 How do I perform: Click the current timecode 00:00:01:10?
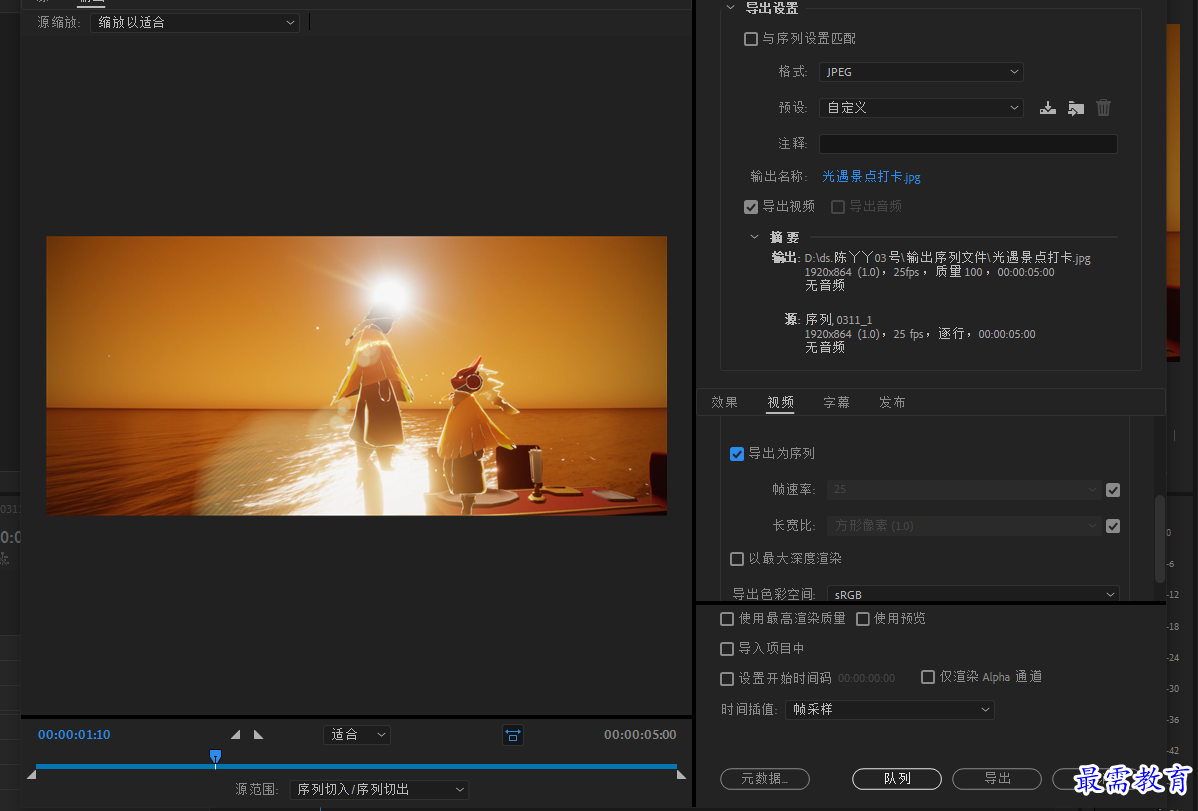74,735
